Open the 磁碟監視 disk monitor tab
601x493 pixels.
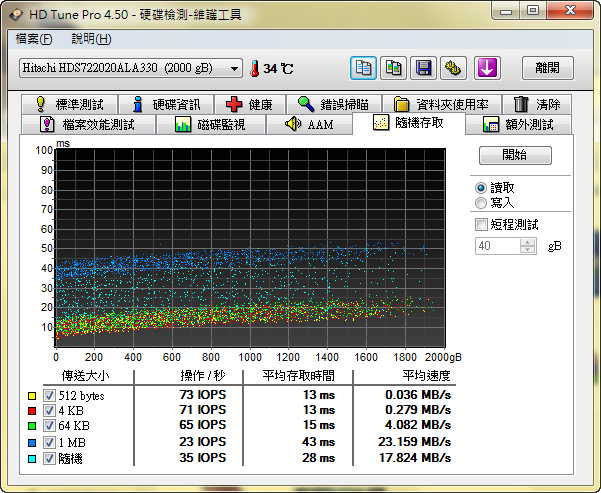tap(210, 124)
